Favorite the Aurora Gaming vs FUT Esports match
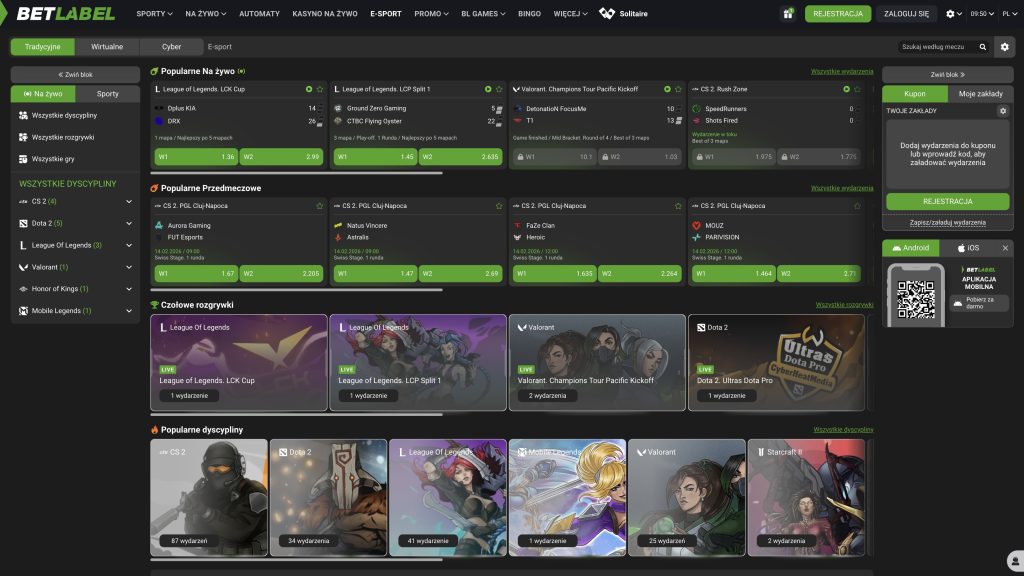 319,206
